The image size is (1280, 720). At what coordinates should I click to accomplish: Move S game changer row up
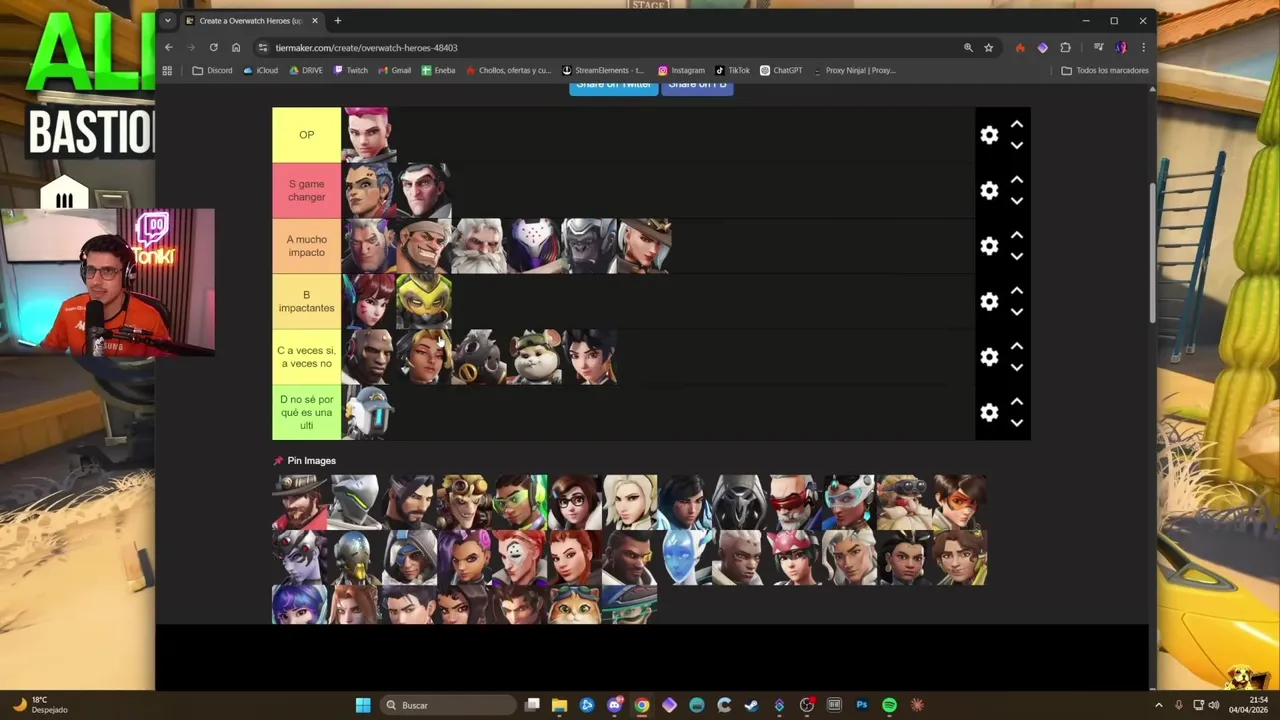click(x=1016, y=180)
